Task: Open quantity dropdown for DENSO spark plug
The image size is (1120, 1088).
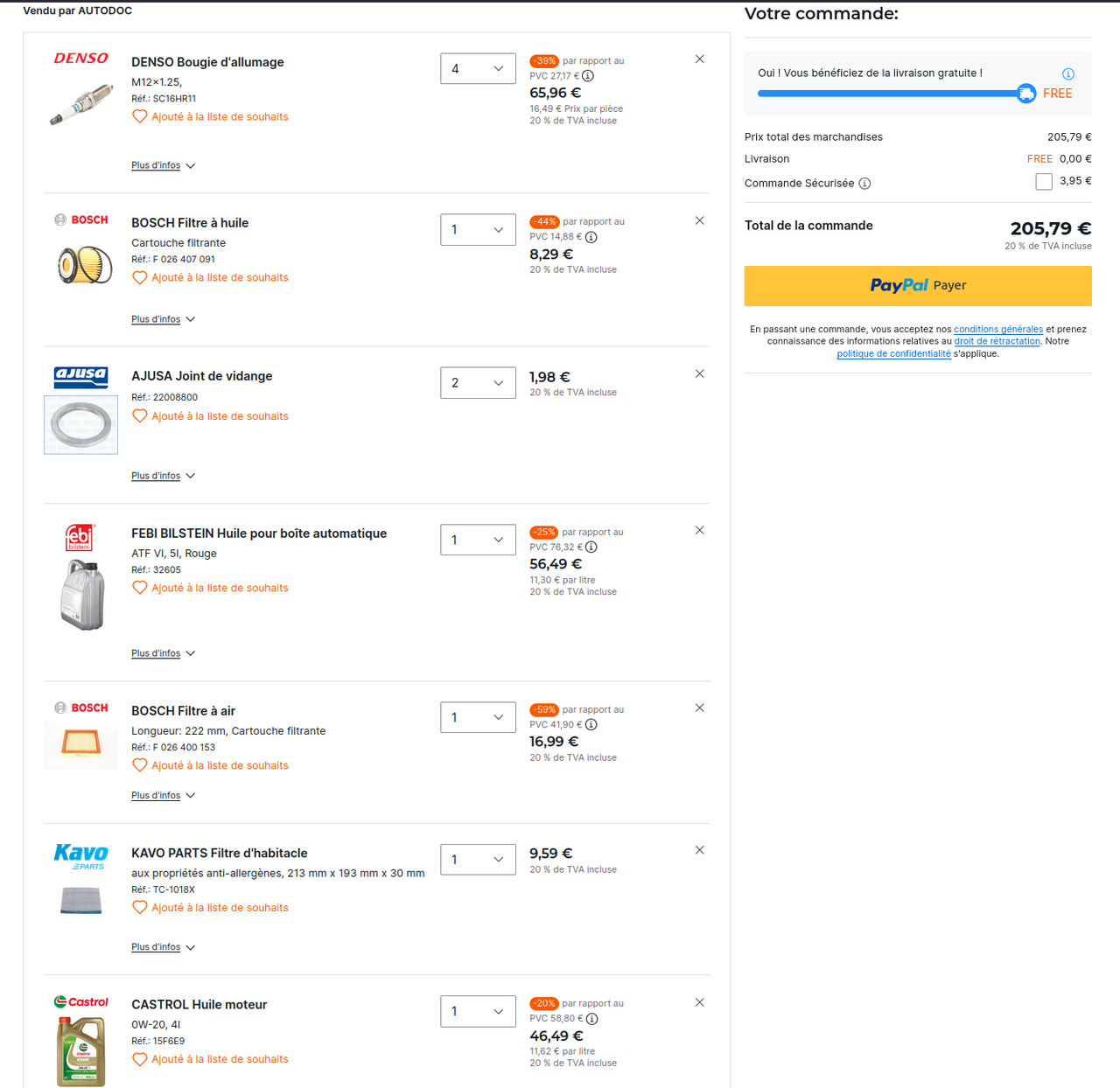Action: [x=478, y=69]
